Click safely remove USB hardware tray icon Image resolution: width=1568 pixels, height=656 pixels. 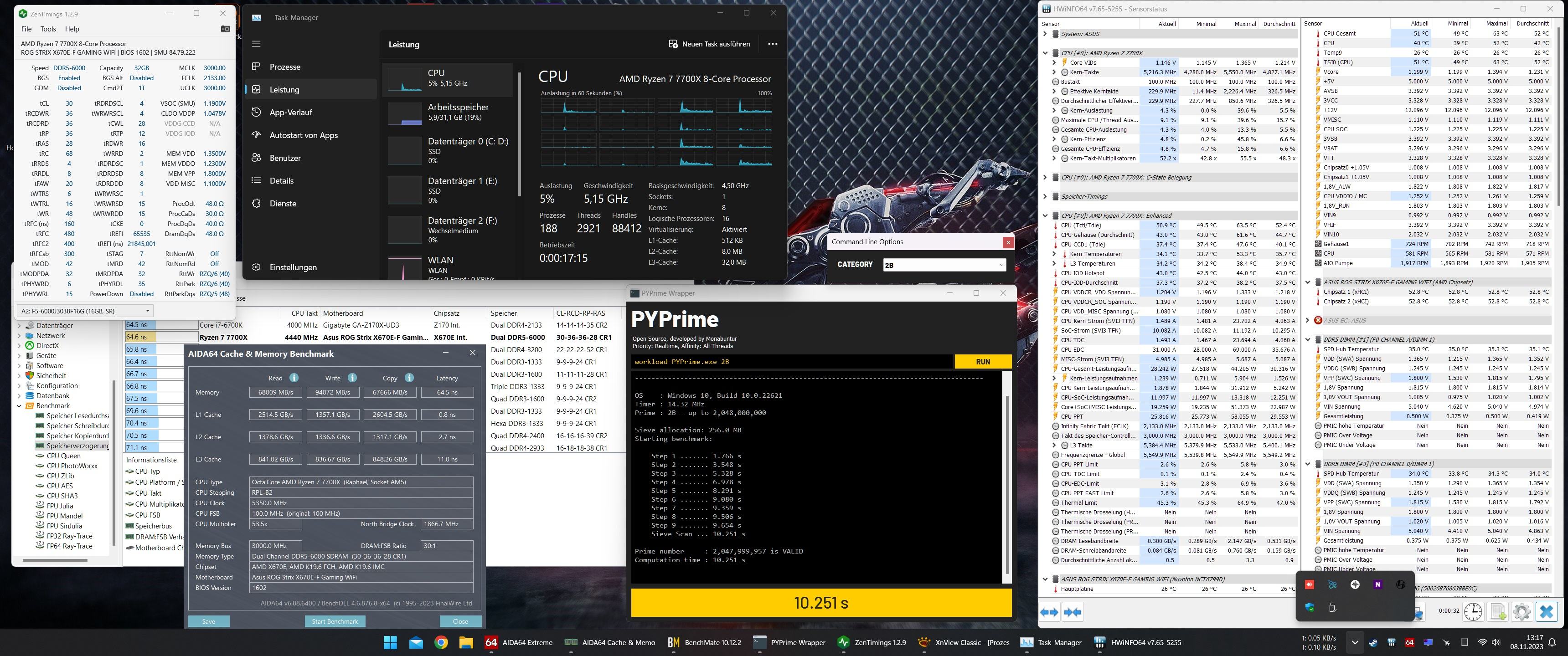(x=1332, y=607)
